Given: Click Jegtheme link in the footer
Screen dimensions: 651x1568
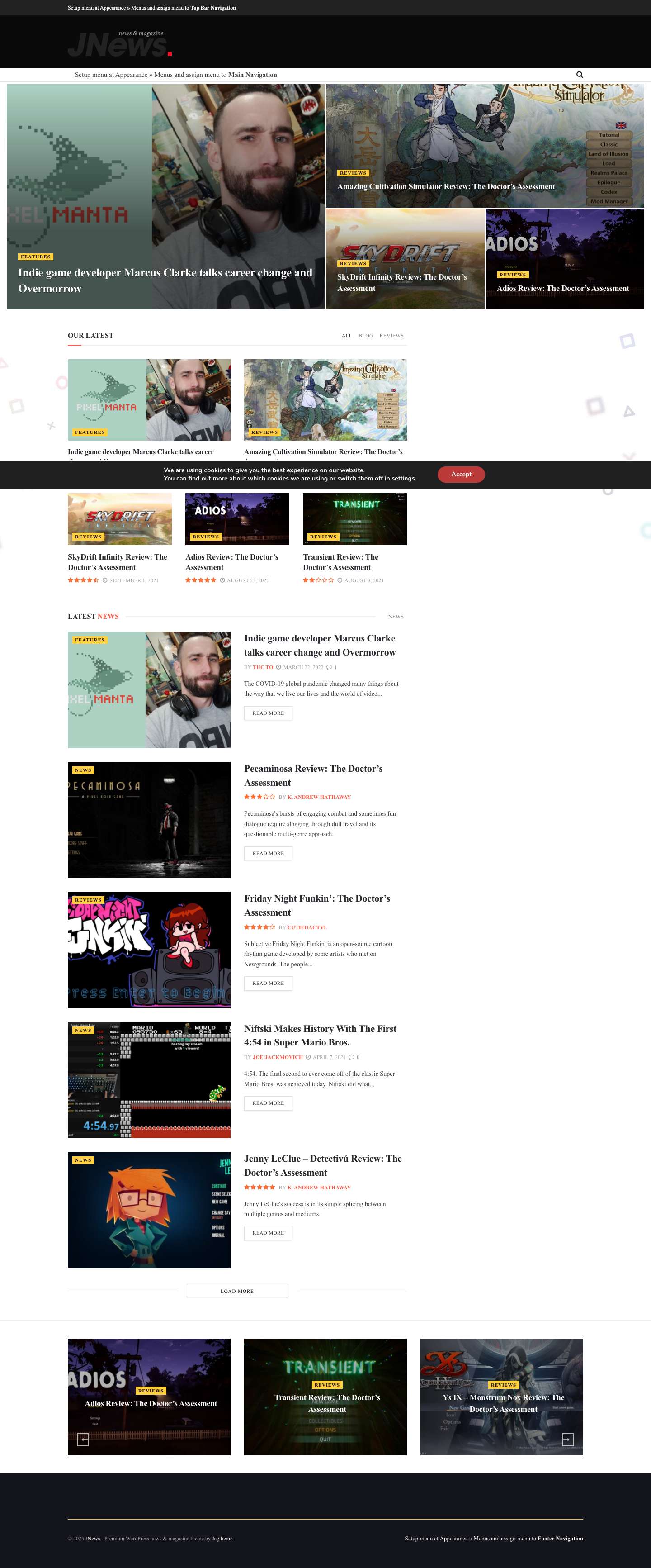Looking at the screenshot, I should coord(222,1539).
